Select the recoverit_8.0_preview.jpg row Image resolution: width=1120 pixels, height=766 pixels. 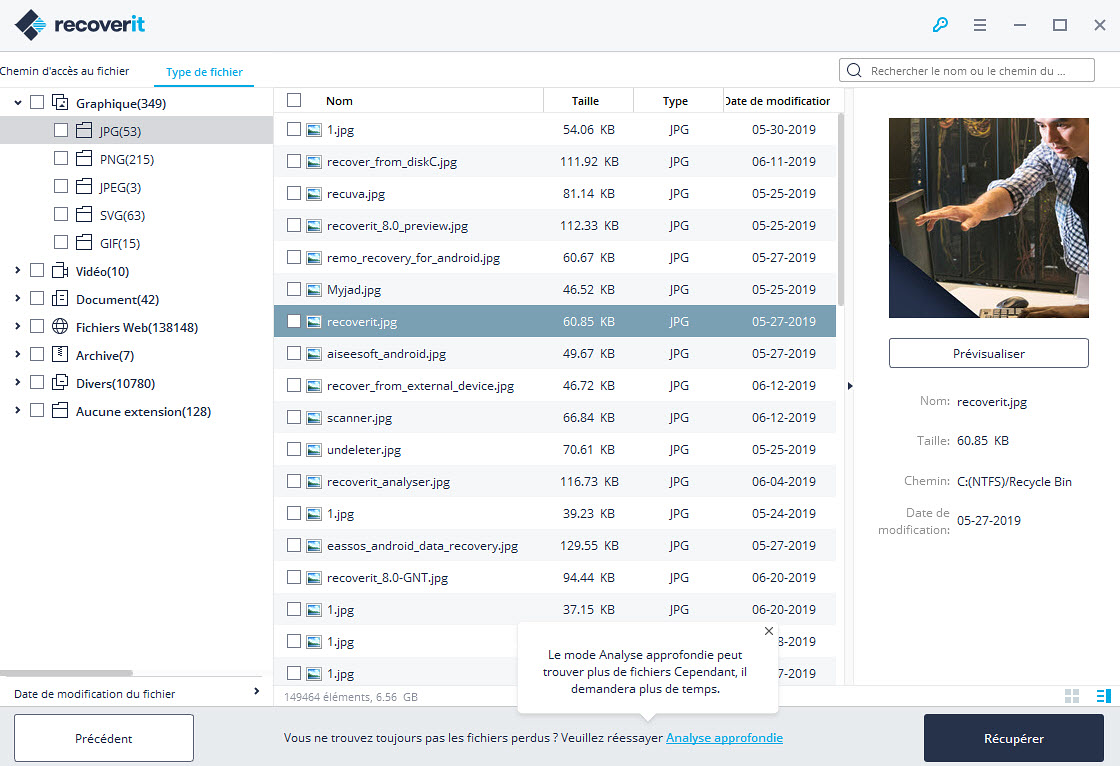[555, 225]
